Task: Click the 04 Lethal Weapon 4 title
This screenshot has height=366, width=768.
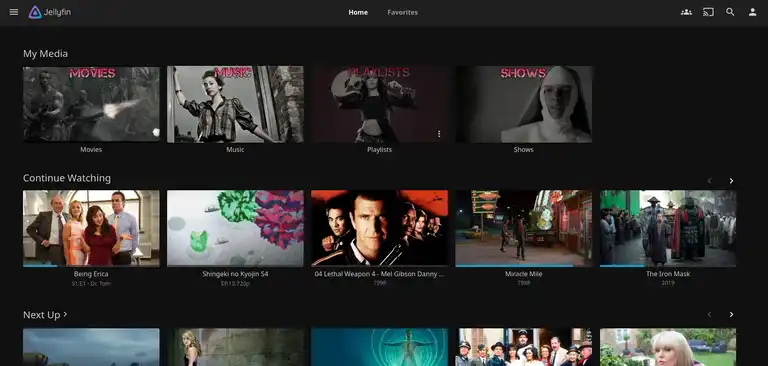Action: [x=380, y=274]
